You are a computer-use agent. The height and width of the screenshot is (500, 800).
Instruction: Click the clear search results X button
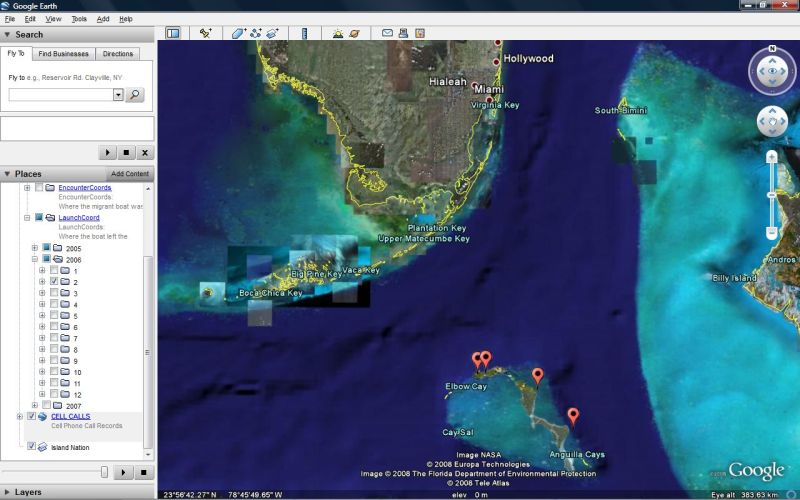point(145,153)
